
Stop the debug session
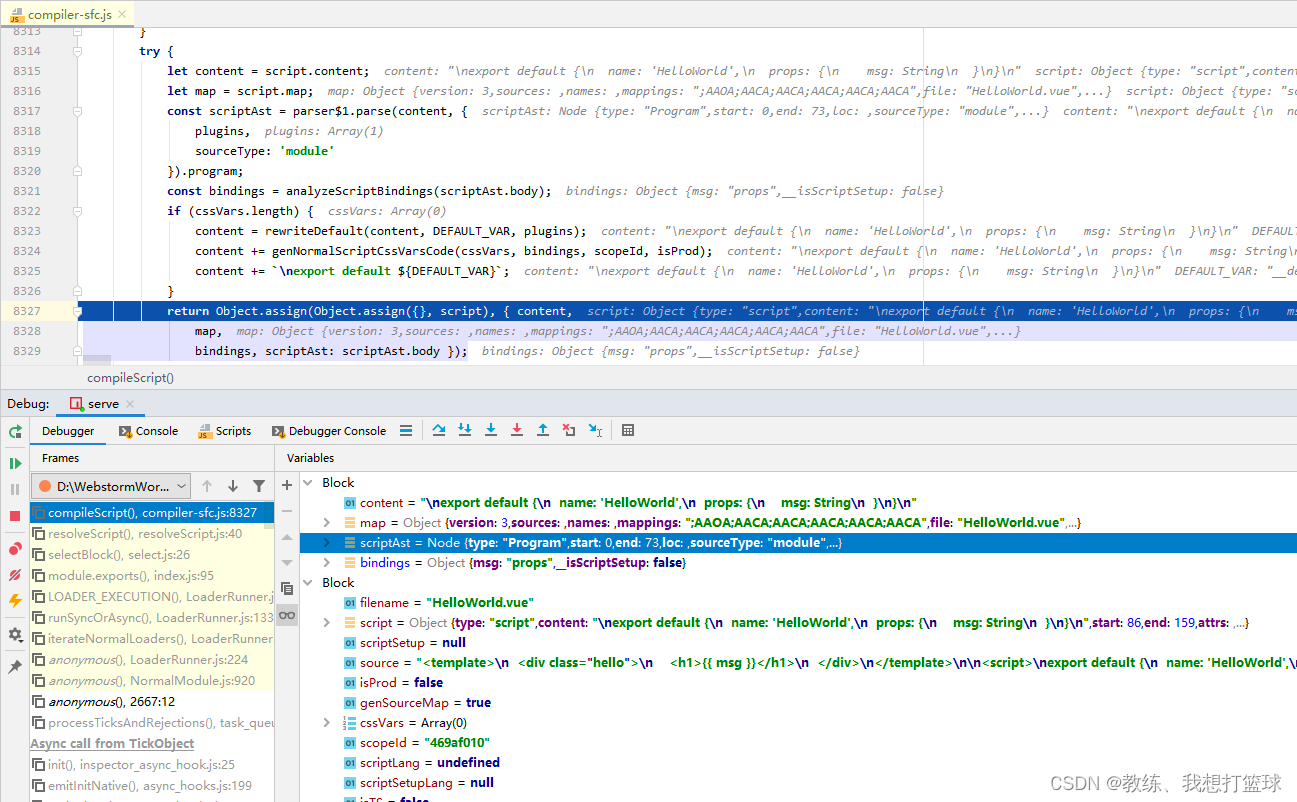pyautogui.click(x=15, y=515)
